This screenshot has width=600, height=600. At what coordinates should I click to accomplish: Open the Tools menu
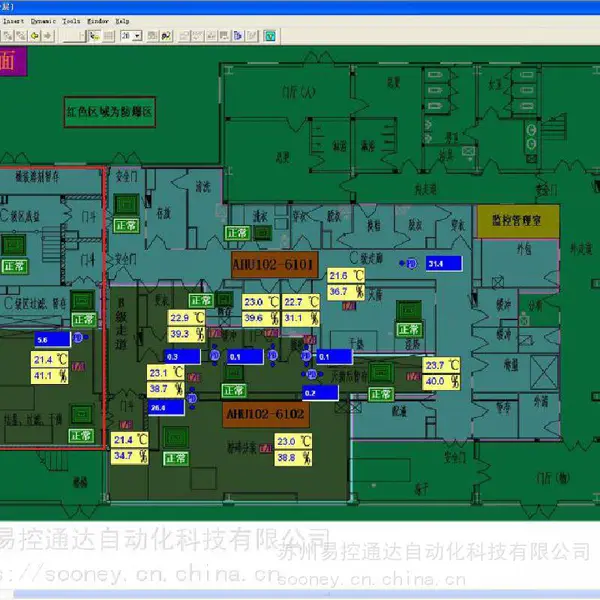point(71,21)
